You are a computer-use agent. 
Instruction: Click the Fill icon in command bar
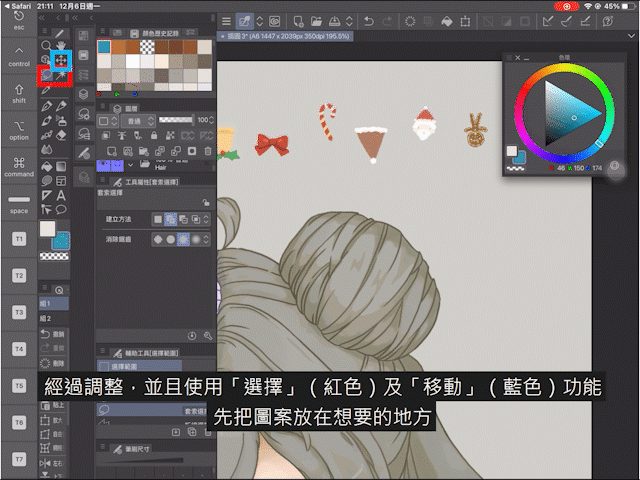coord(447,21)
